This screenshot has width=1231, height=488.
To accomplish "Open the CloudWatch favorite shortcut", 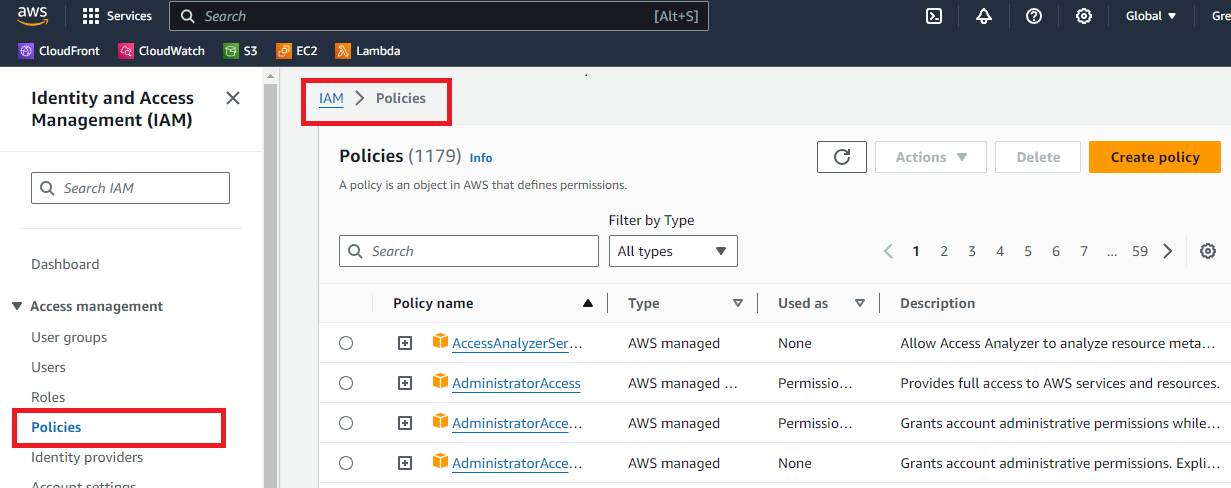I will [x=162, y=51].
